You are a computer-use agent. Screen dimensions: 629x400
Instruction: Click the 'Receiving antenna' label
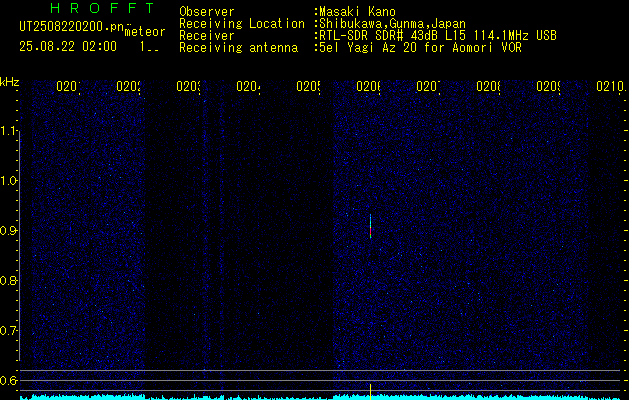[x=238, y=48]
